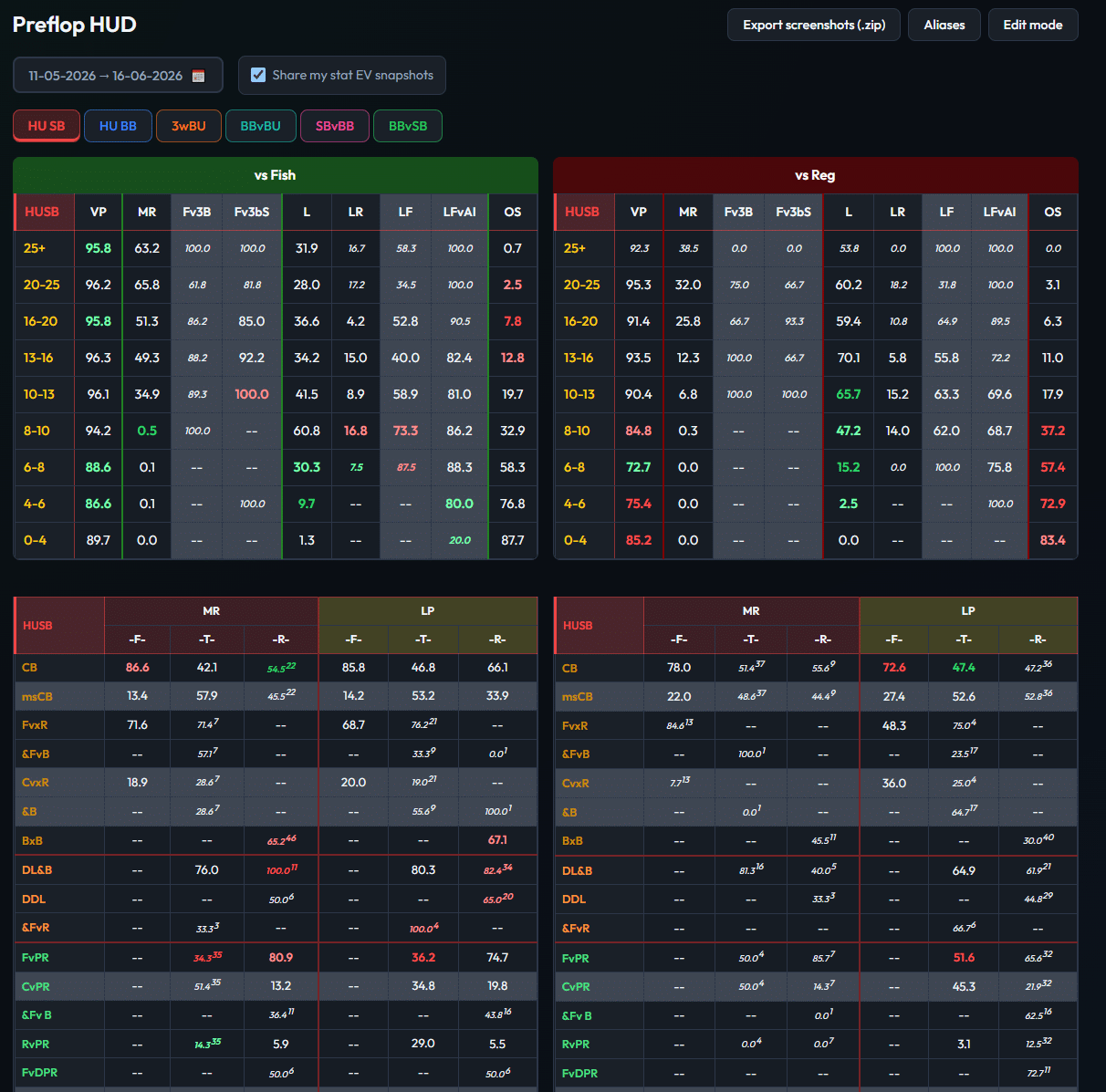The width and height of the screenshot is (1106, 1092).
Task: Switch to the BBvSB tab
Action: click(408, 126)
